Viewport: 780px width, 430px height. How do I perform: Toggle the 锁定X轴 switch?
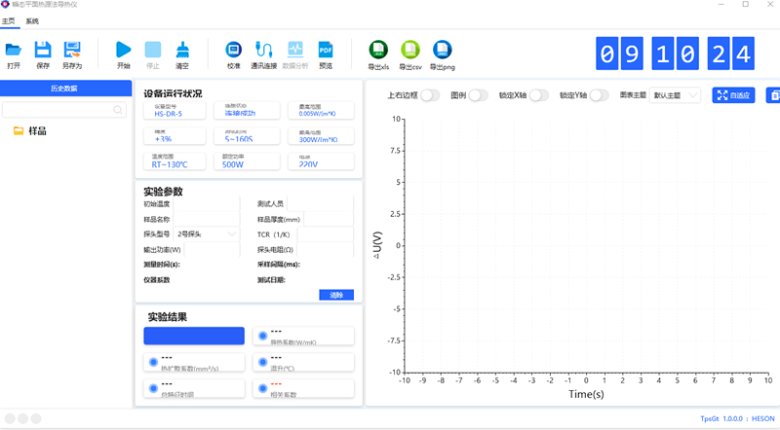pos(539,95)
